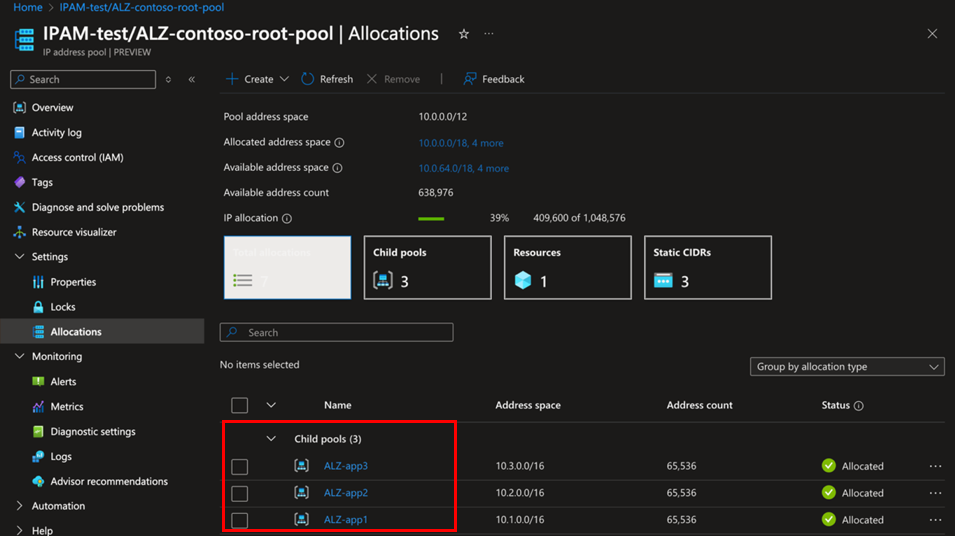The width and height of the screenshot is (955, 536).
Task: Click the 10.3.0.0/16 address space cell
Action: point(520,466)
